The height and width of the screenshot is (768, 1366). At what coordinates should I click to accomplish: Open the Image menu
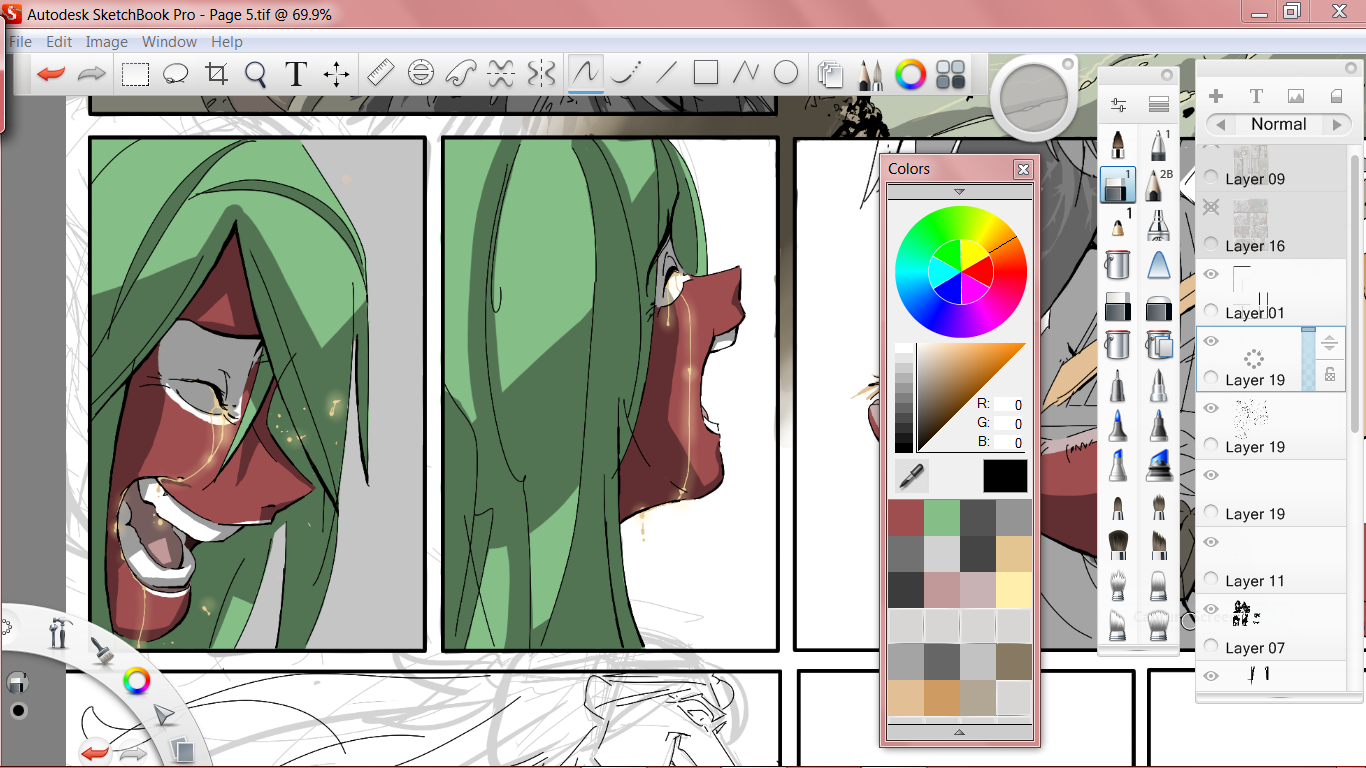[106, 42]
